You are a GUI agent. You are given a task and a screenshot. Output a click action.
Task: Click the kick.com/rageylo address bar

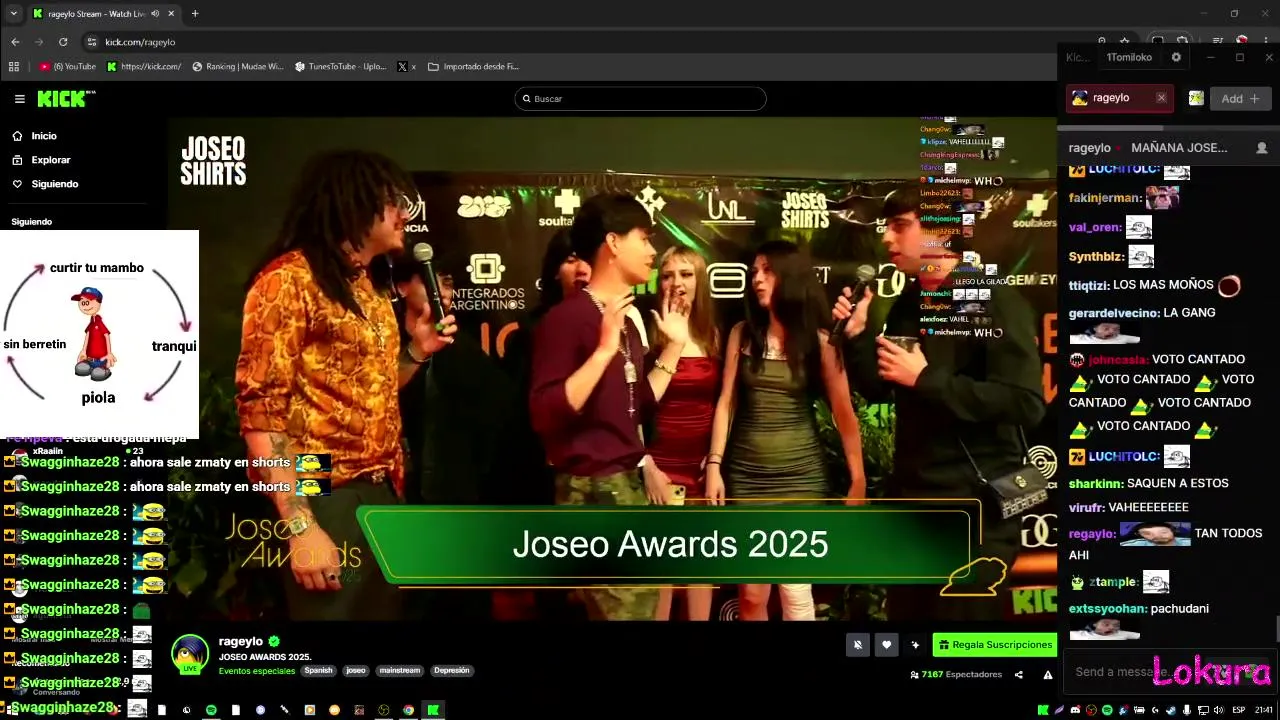(x=140, y=42)
